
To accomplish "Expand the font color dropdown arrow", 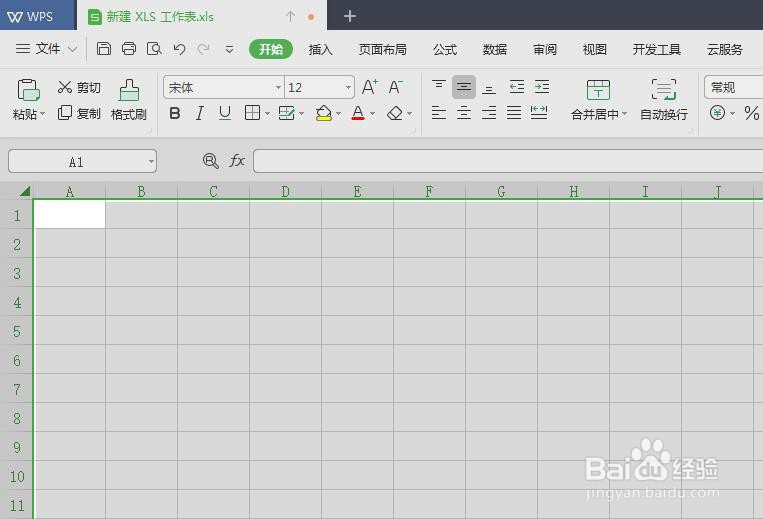I will coord(372,113).
